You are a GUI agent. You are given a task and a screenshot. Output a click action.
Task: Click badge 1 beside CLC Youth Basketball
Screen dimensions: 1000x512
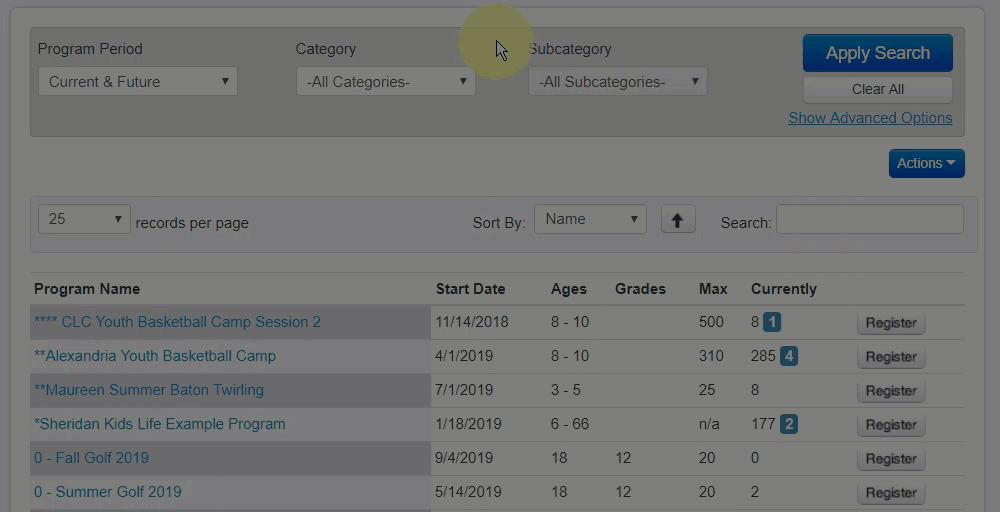[773, 322]
